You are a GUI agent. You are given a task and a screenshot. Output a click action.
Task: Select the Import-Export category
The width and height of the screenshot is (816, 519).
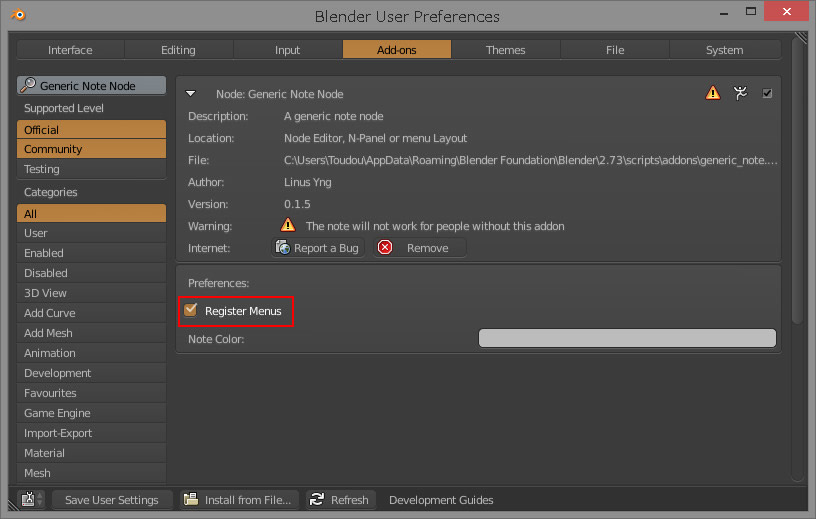[92, 433]
